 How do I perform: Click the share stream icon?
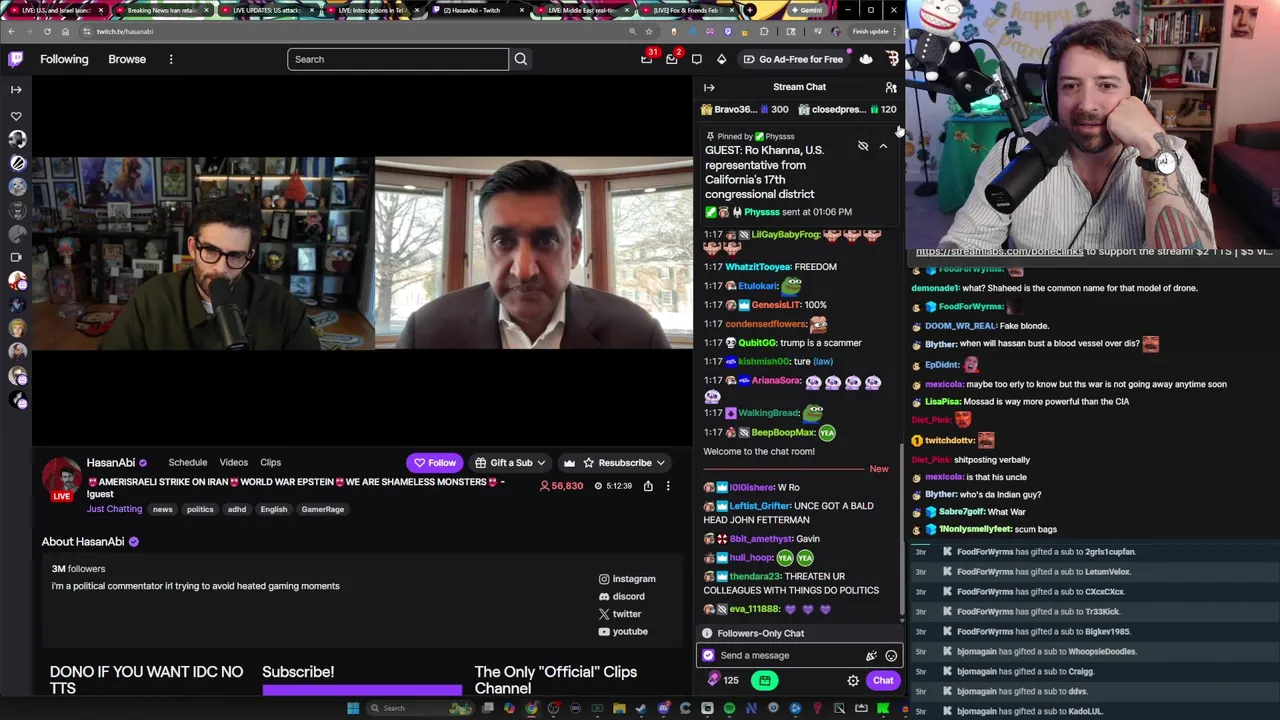tap(648, 486)
